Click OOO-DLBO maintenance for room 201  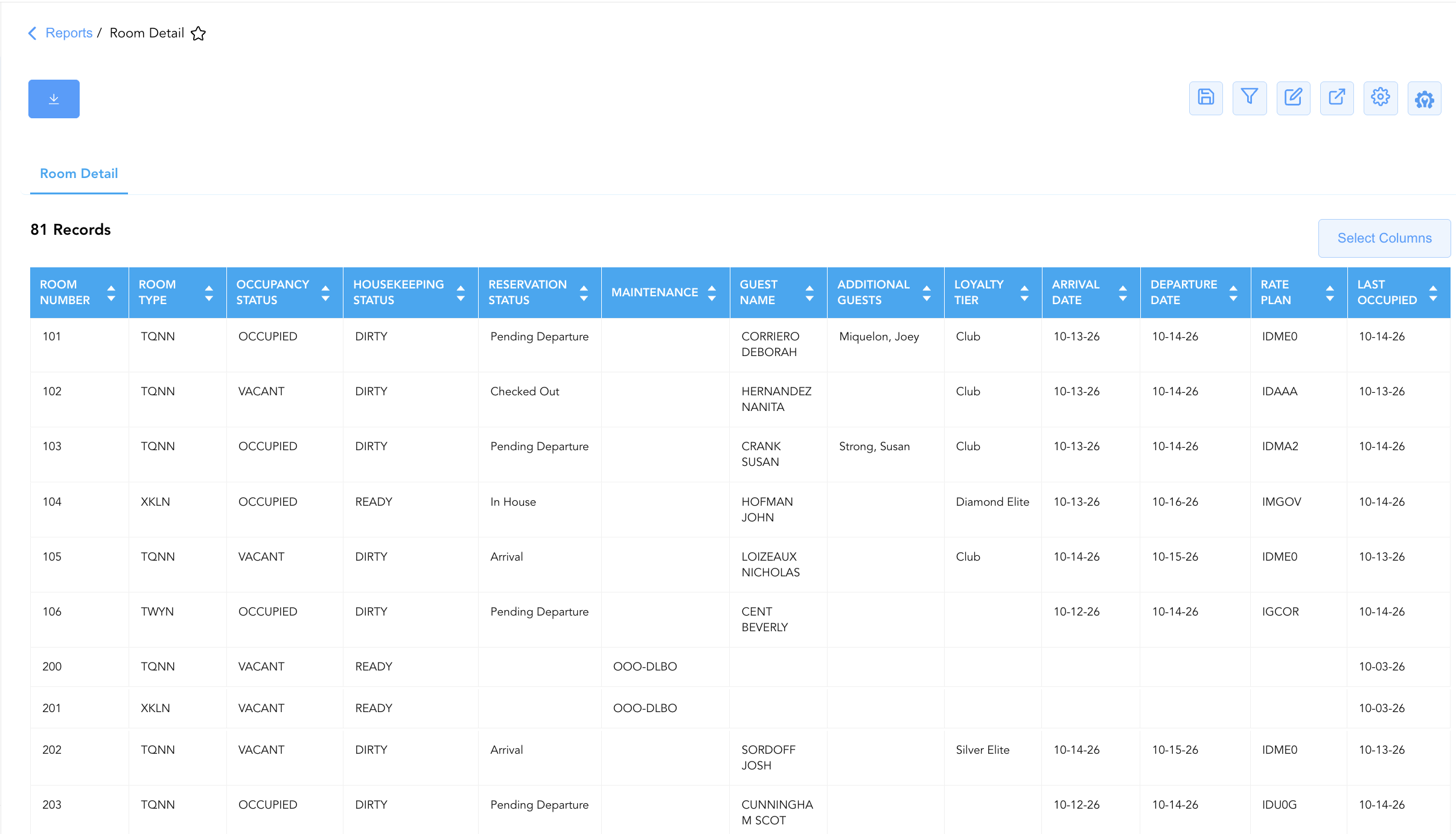click(x=645, y=708)
